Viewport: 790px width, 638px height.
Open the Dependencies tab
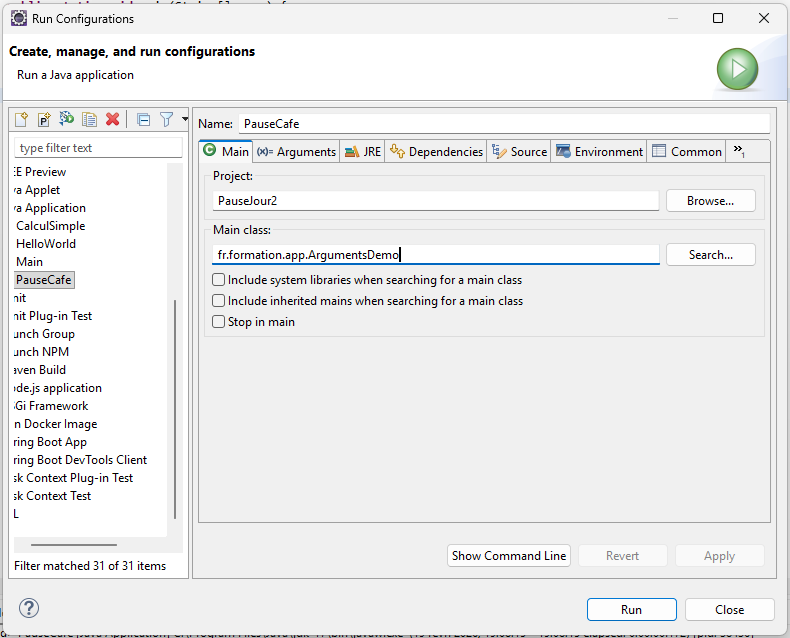pos(436,152)
